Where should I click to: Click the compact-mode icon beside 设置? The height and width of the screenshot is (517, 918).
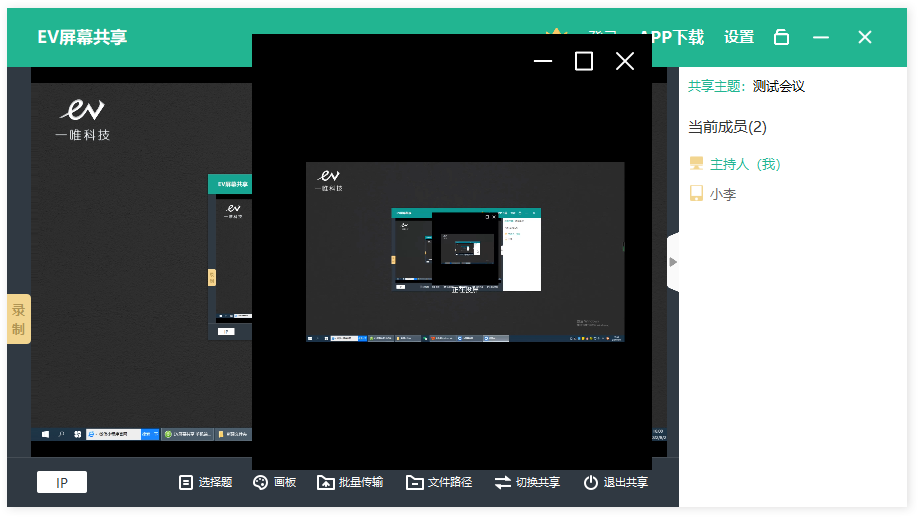pyautogui.click(x=782, y=37)
